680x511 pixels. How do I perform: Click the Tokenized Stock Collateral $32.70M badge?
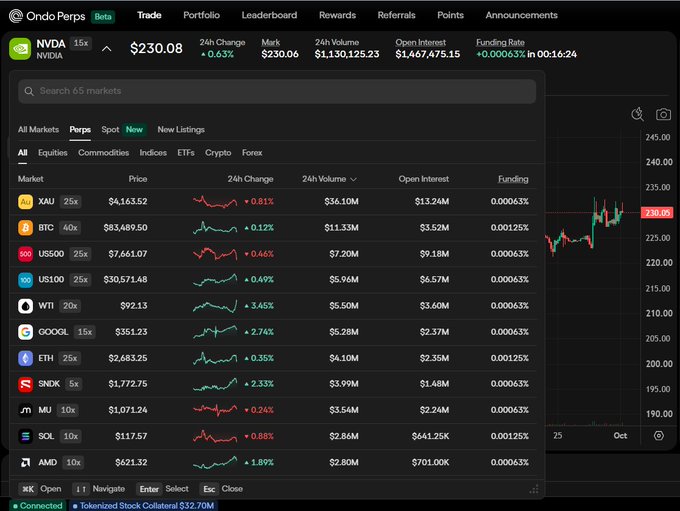[143, 506]
